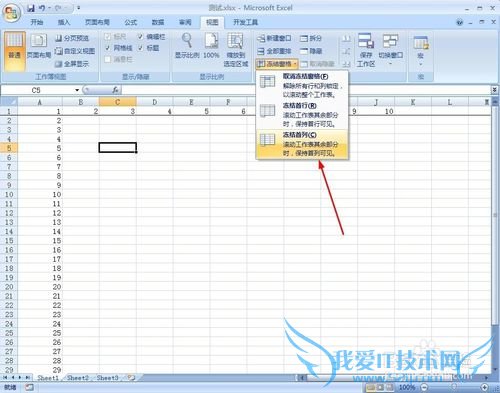The height and width of the screenshot is (393, 500).
Task: Click Zoom to Selection (缩放到选定区域)
Action: point(236,50)
